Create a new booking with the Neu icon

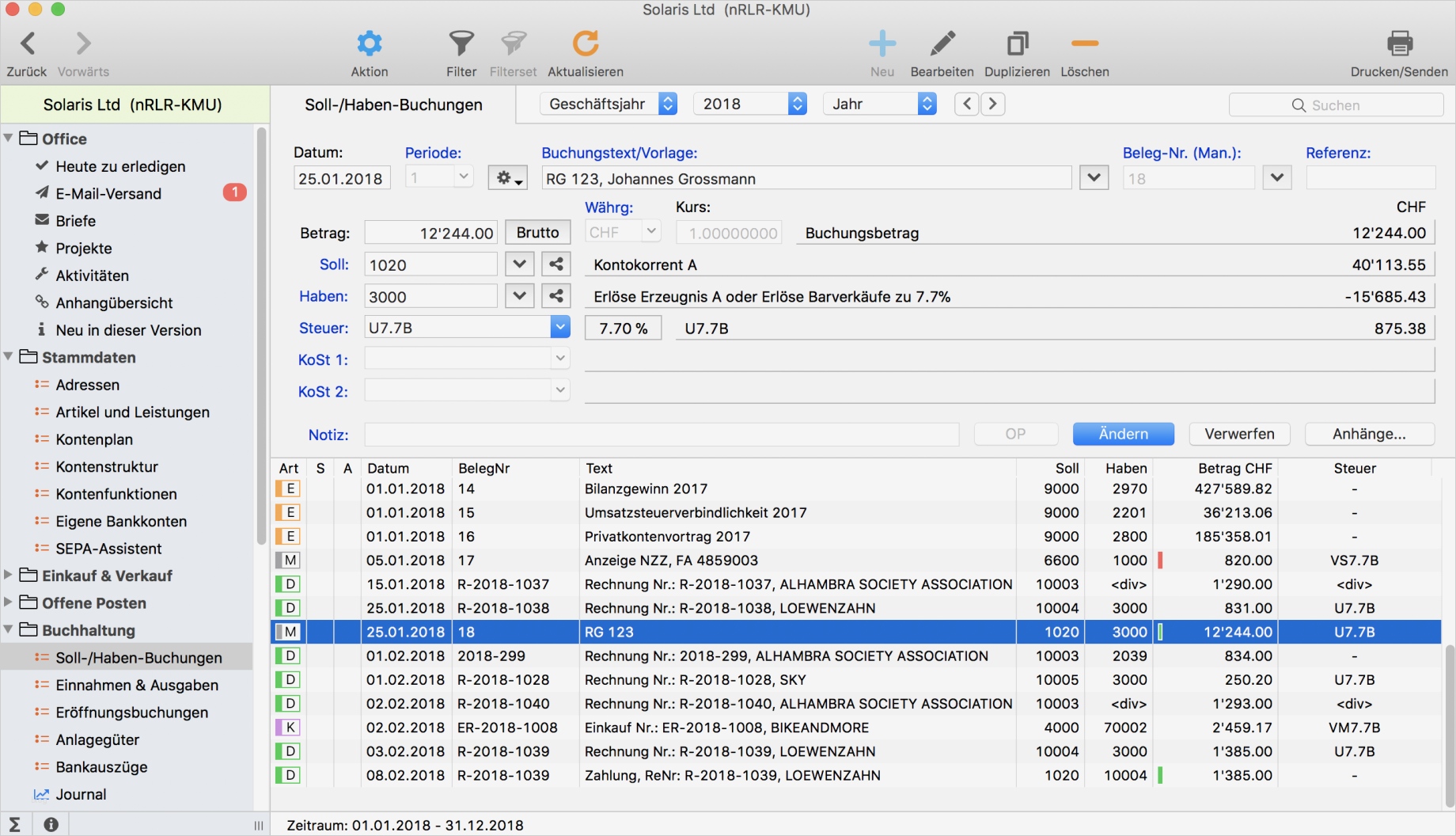coord(882,45)
